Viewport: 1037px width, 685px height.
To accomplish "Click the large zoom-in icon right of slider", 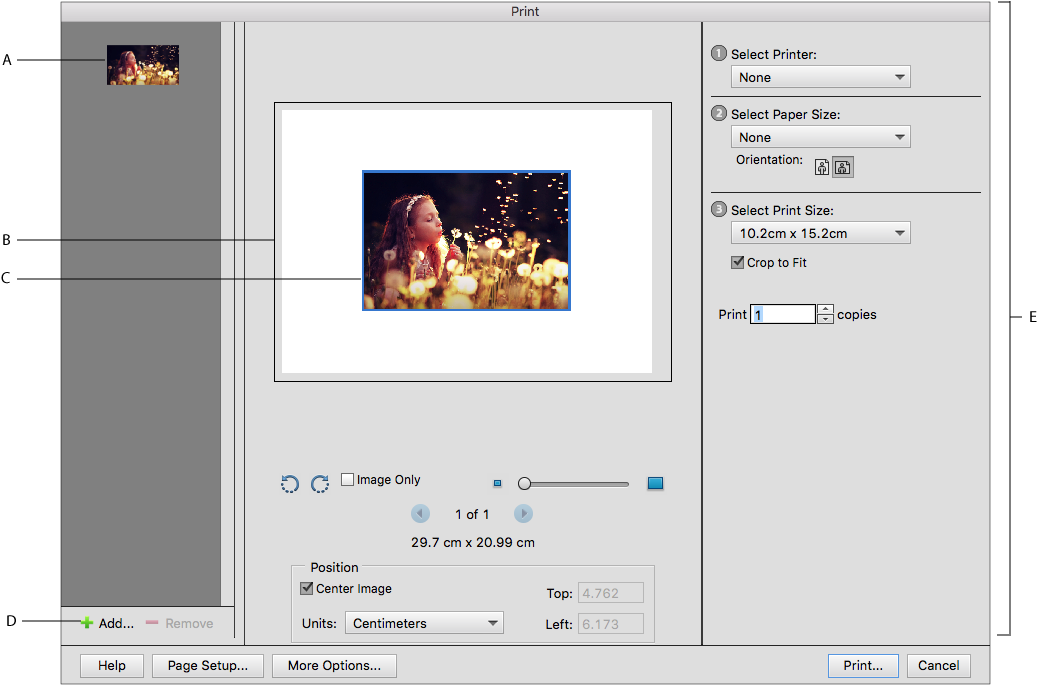I will (655, 483).
